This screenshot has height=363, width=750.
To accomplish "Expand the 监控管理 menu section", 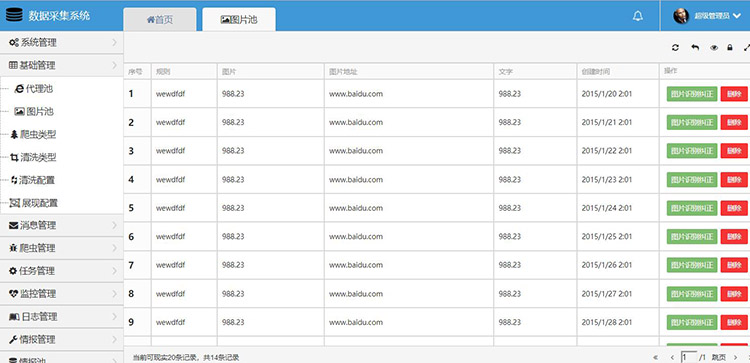I will [x=62, y=294].
